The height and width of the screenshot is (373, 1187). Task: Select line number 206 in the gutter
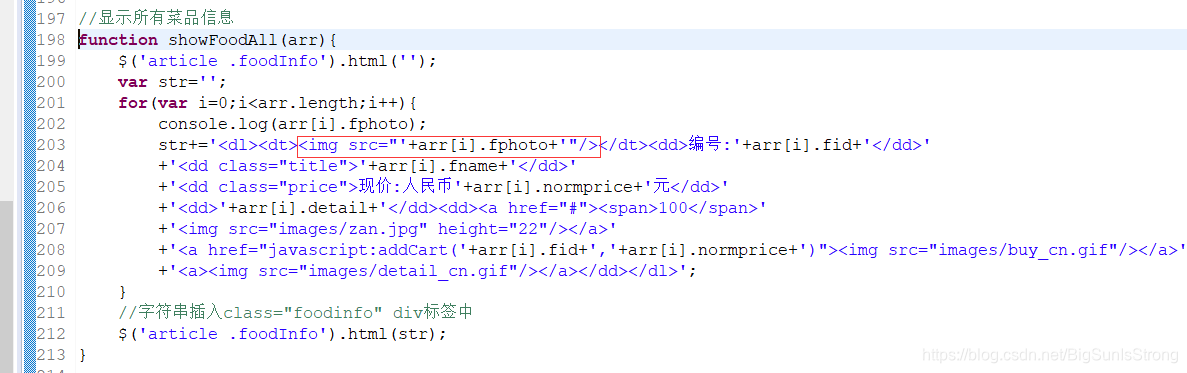(x=51, y=207)
